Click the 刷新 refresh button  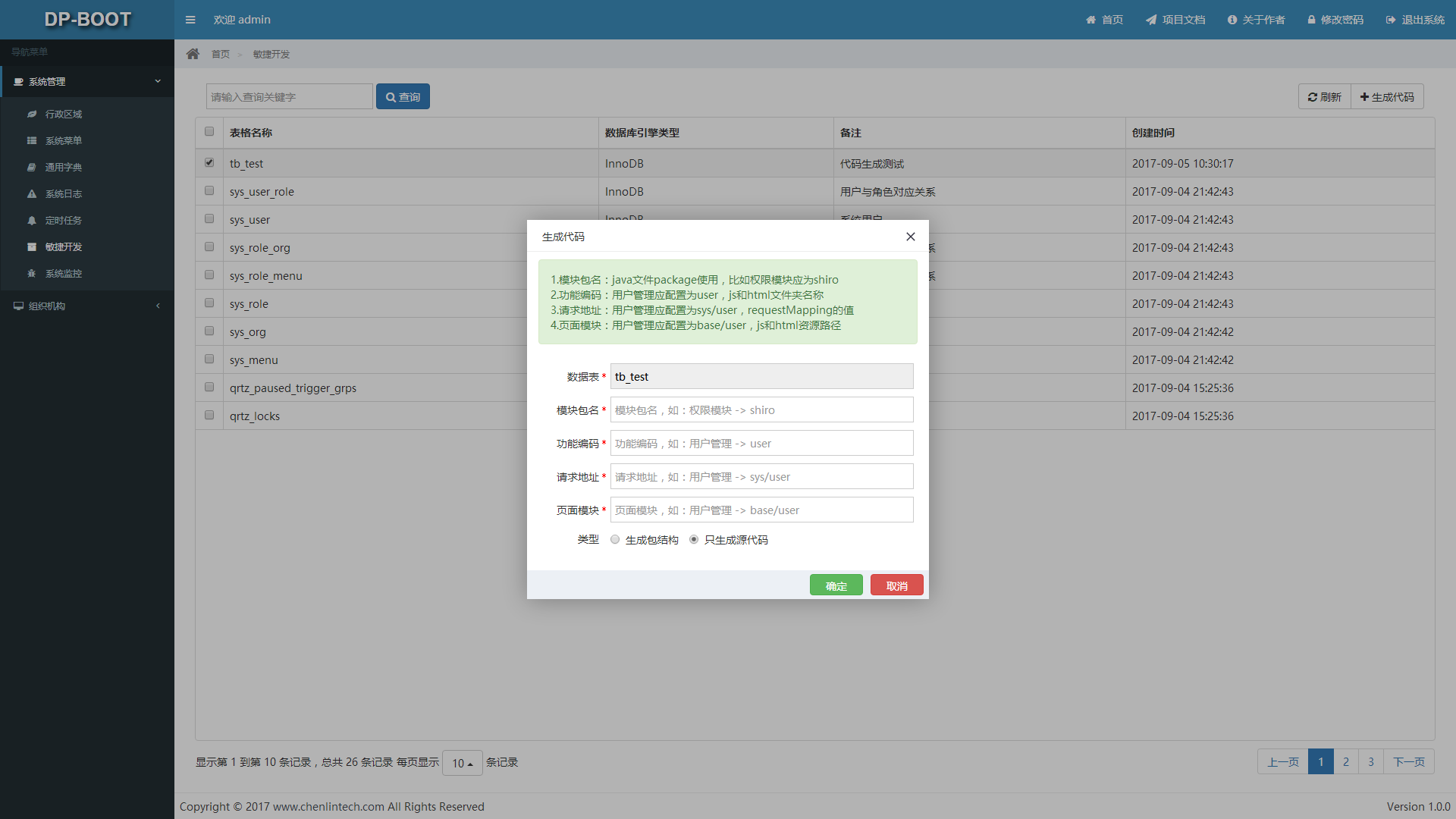pyautogui.click(x=1324, y=96)
